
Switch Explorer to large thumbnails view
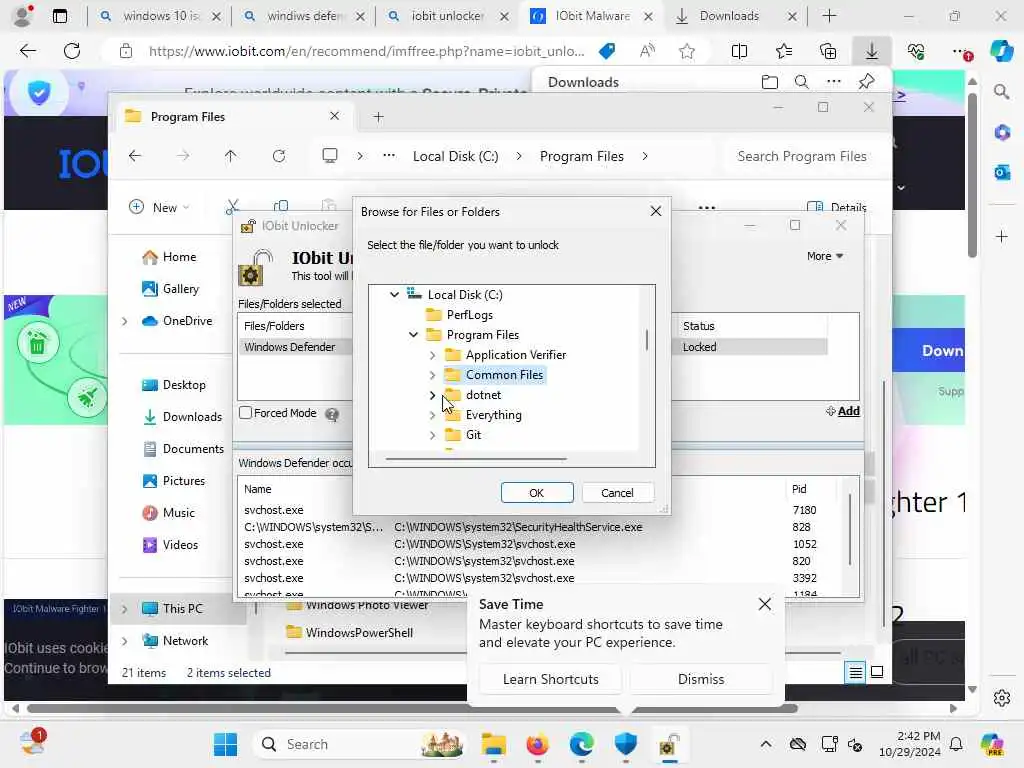click(x=877, y=672)
